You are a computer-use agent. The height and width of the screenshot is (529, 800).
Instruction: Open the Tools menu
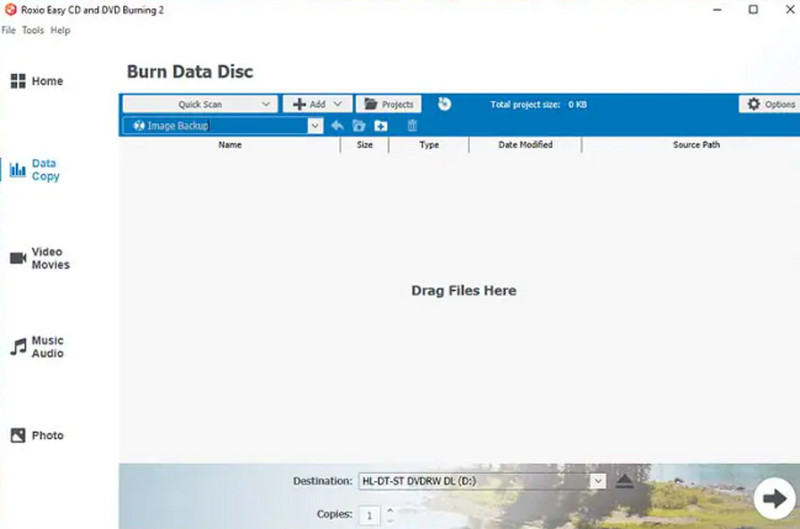coord(33,31)
